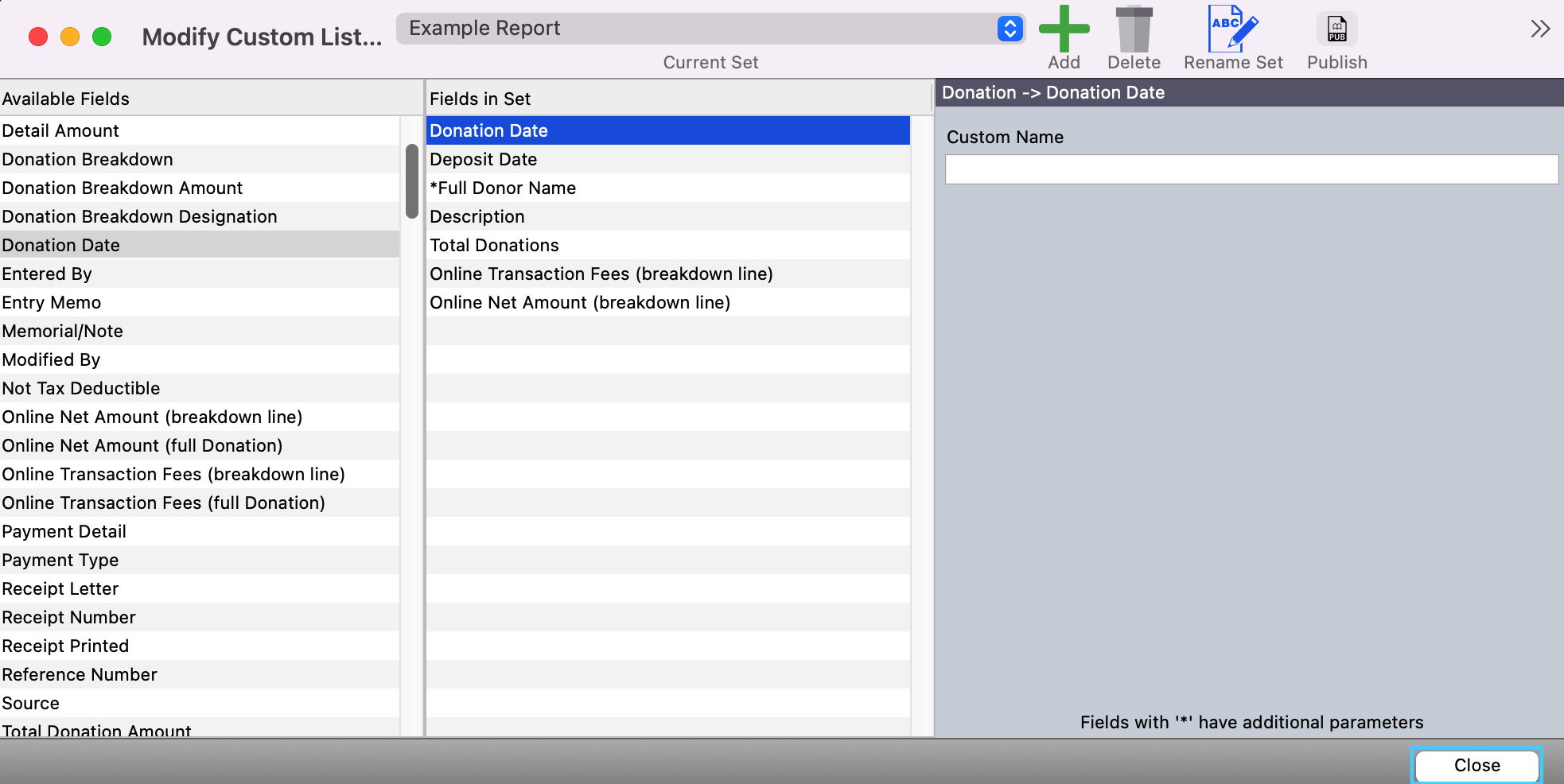Image resolution: width=1564 pixels, height=784 pixels.
Task: Click the Rename Set pencil icon
Action: tap(1232, 29)
